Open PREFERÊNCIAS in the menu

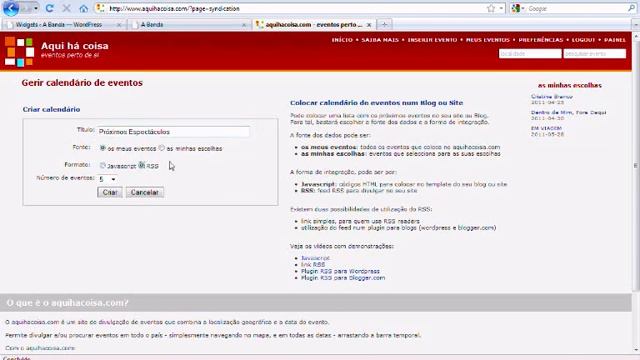pos(541,40)
